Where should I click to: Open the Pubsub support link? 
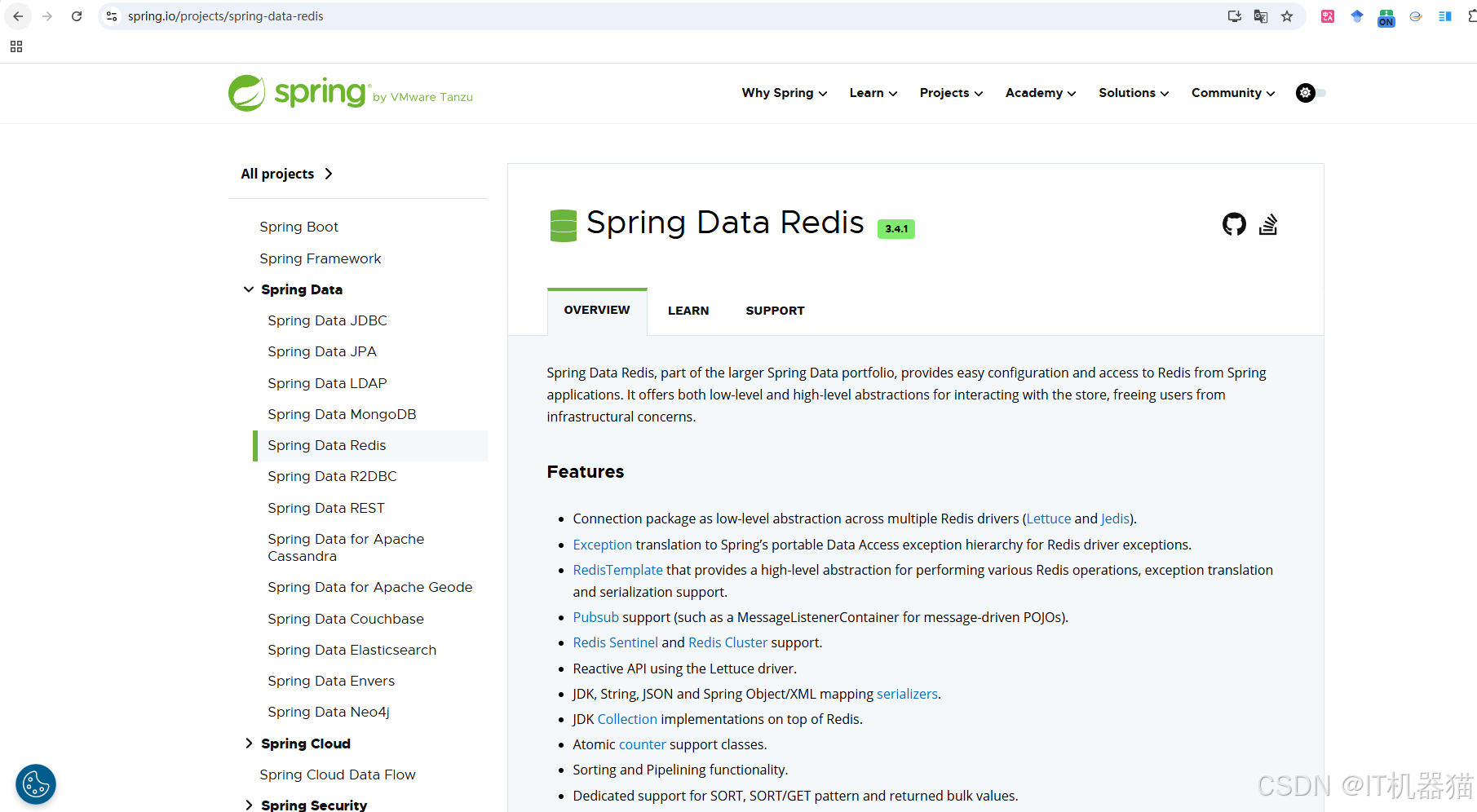click(x=596, y=617)
